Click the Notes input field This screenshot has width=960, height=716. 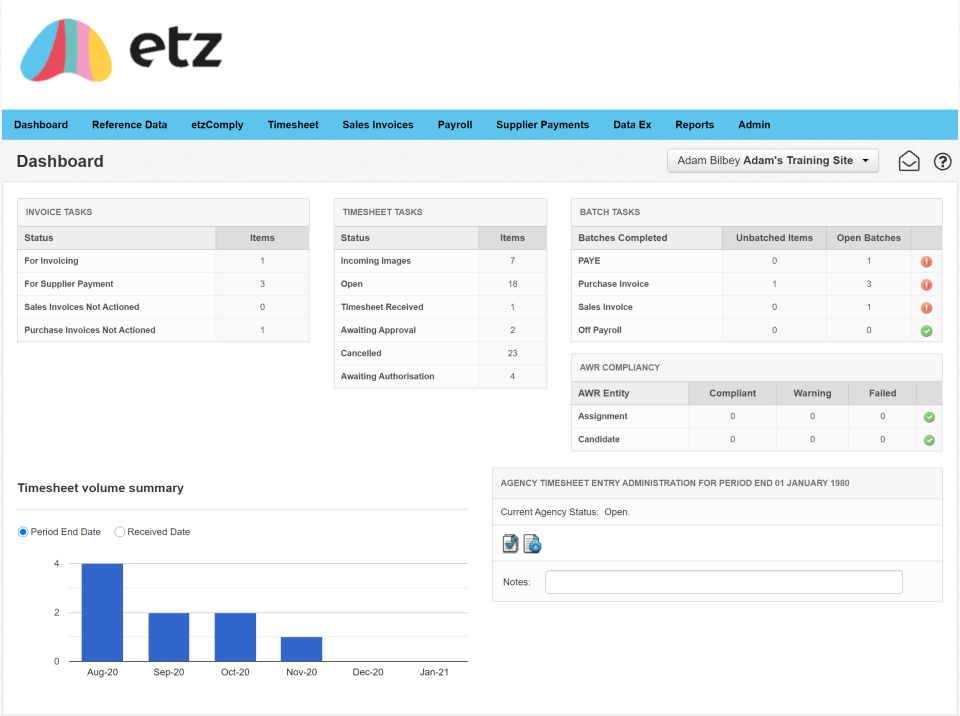pos(724,582)
